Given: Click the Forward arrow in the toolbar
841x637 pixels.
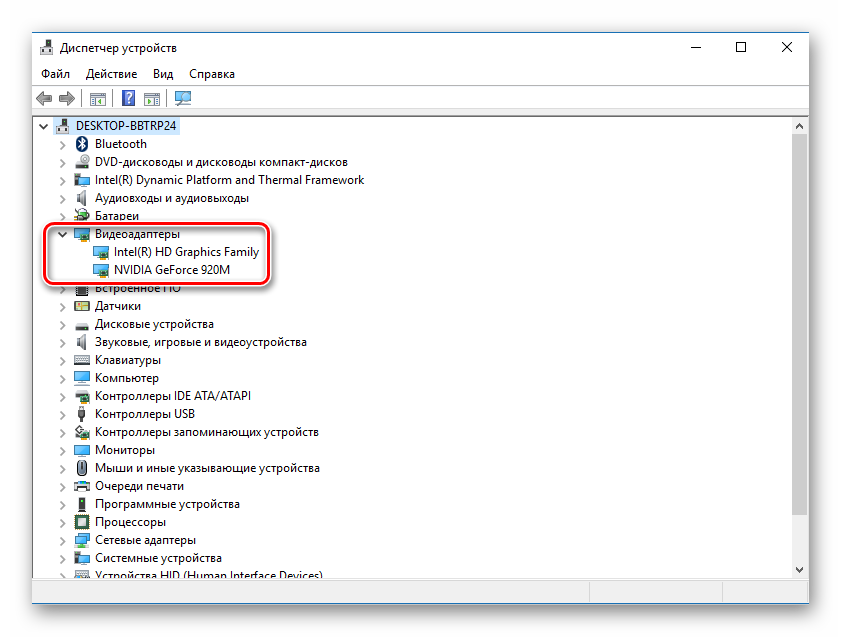Looking at the screenshot, I should tap(66, 98).
